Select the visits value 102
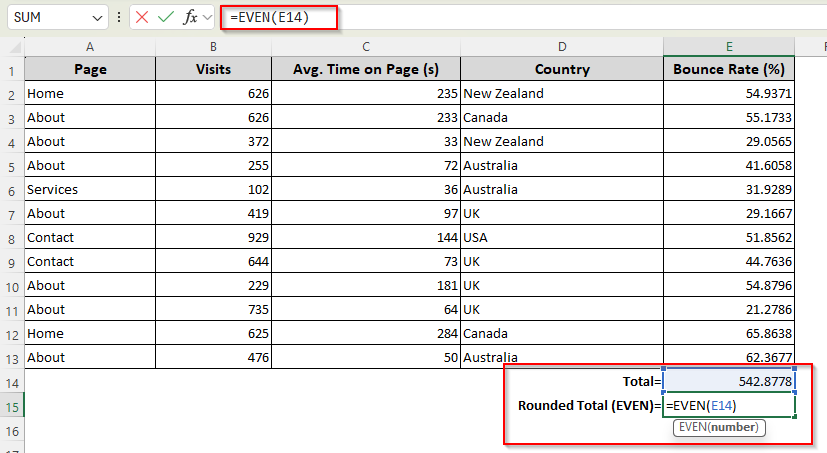 coord(213,189)
